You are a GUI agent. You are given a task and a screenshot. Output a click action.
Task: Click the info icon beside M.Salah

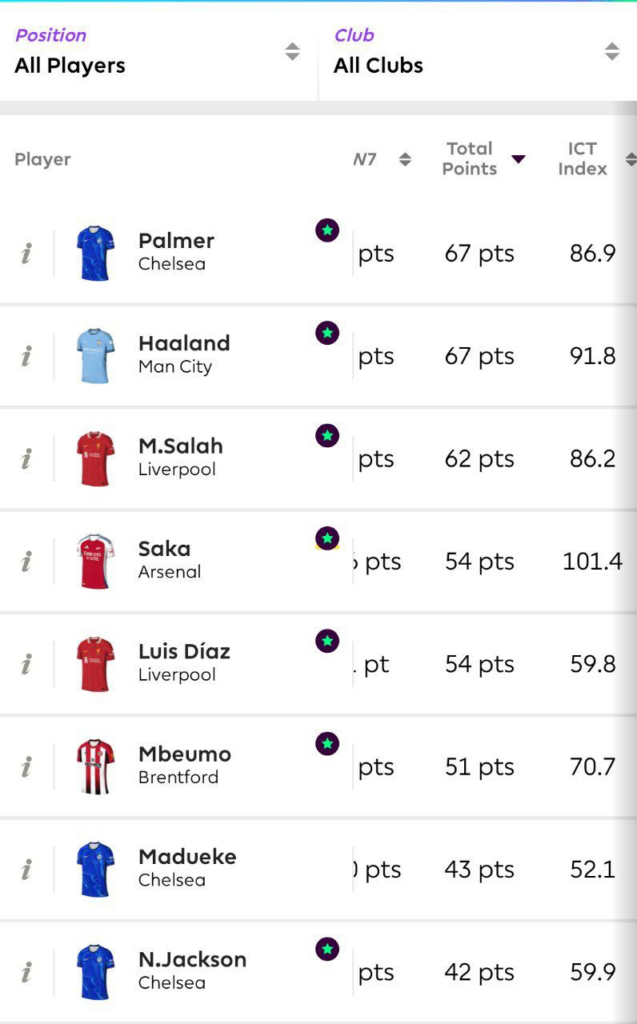coord(26,459)
